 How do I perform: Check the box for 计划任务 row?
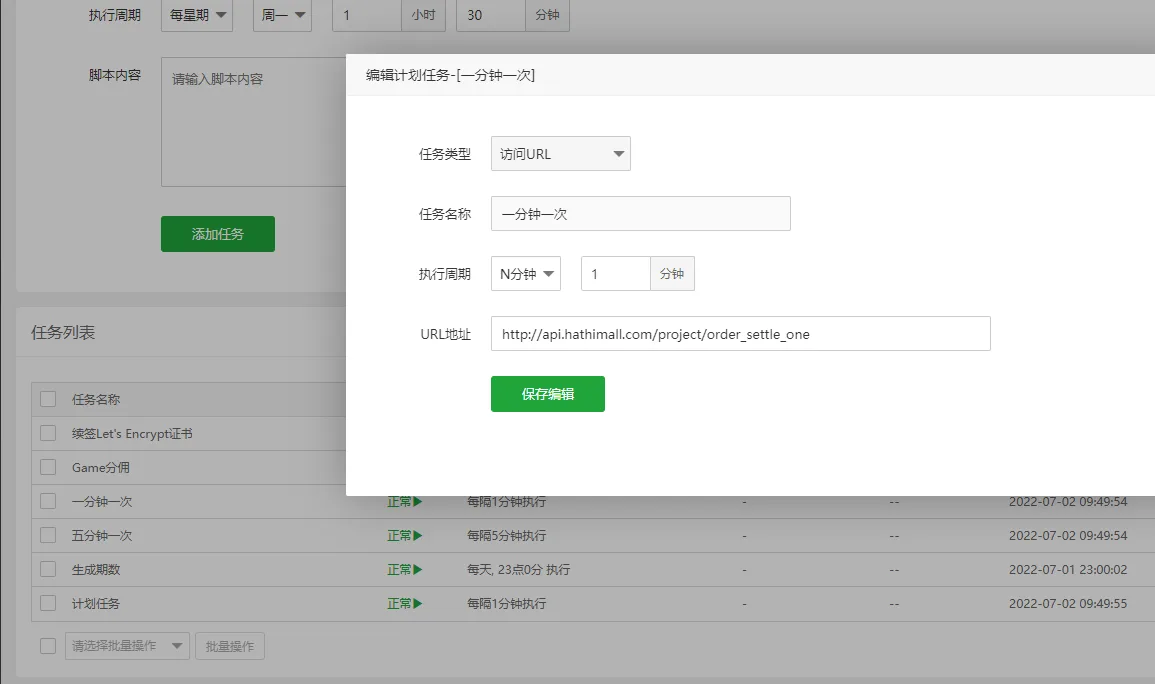pos(48,602)
